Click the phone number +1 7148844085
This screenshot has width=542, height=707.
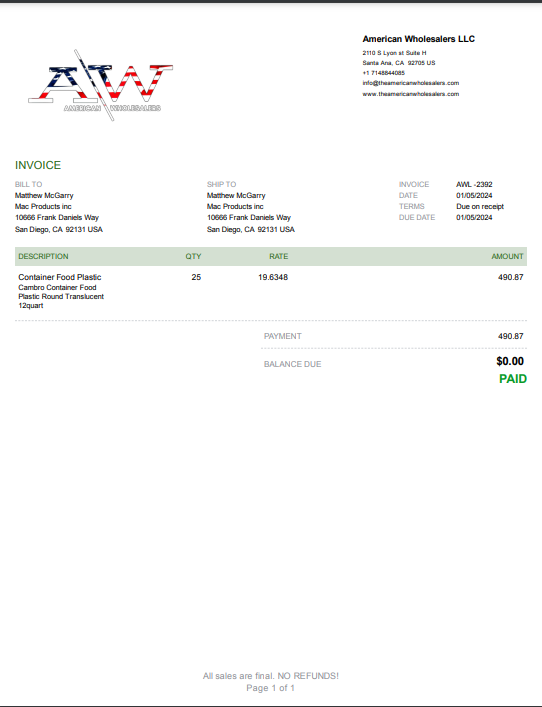pyautogui.click(x=383, y=73)
